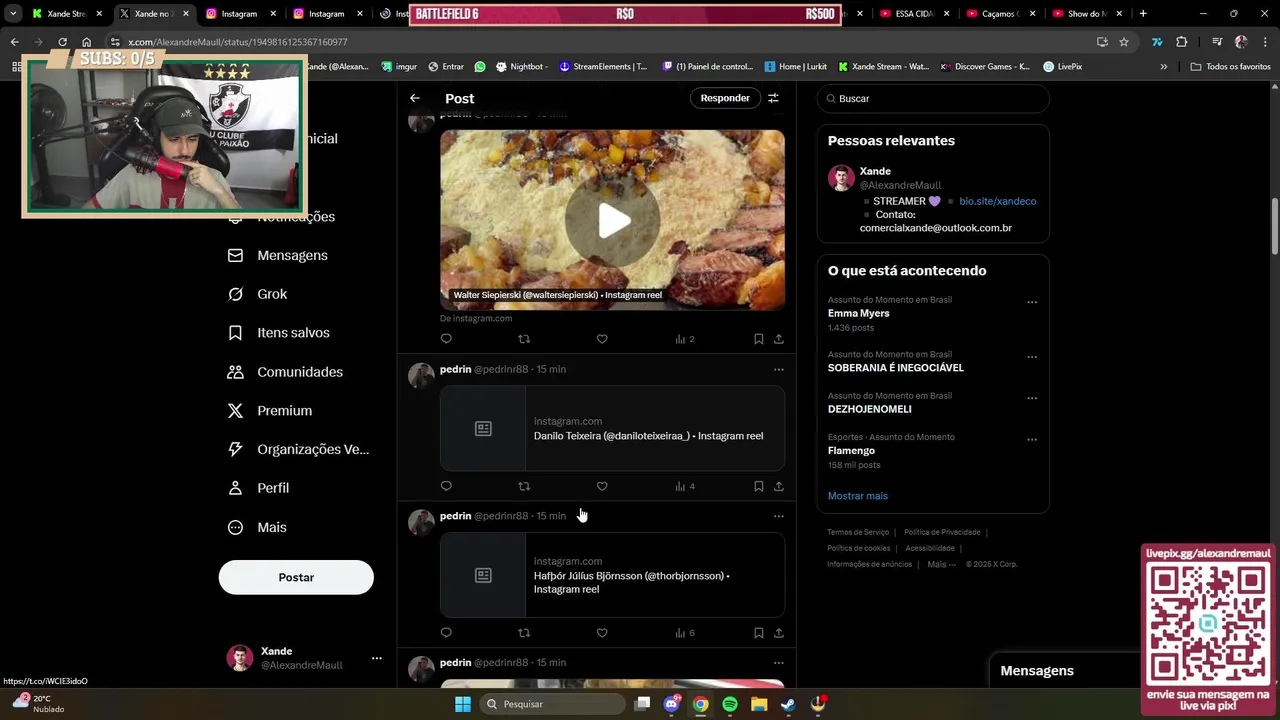Bookmark the Hafþór Björnsson reel post

pos(759,633)
